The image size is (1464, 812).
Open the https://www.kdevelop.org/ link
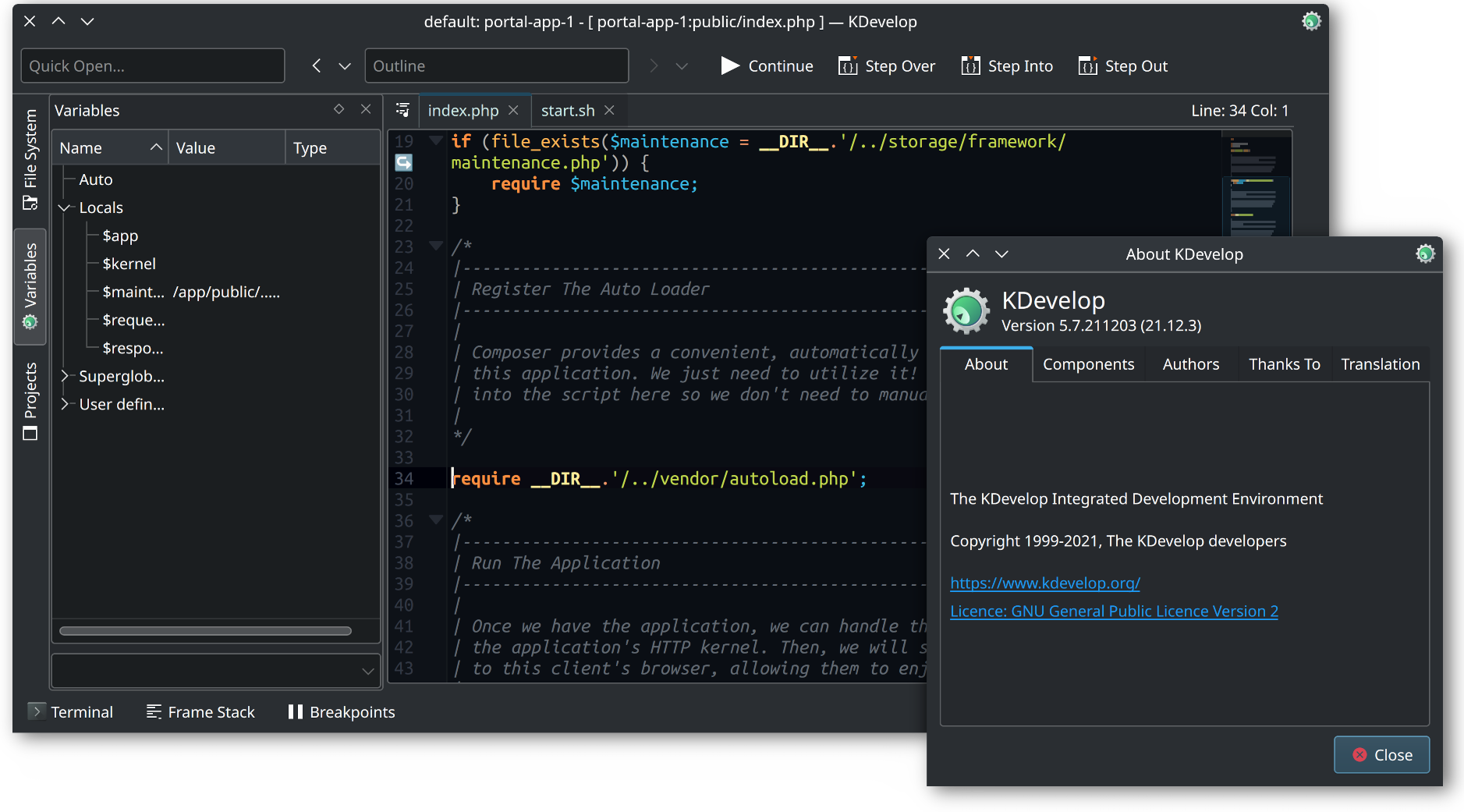tap(1044, 583)
